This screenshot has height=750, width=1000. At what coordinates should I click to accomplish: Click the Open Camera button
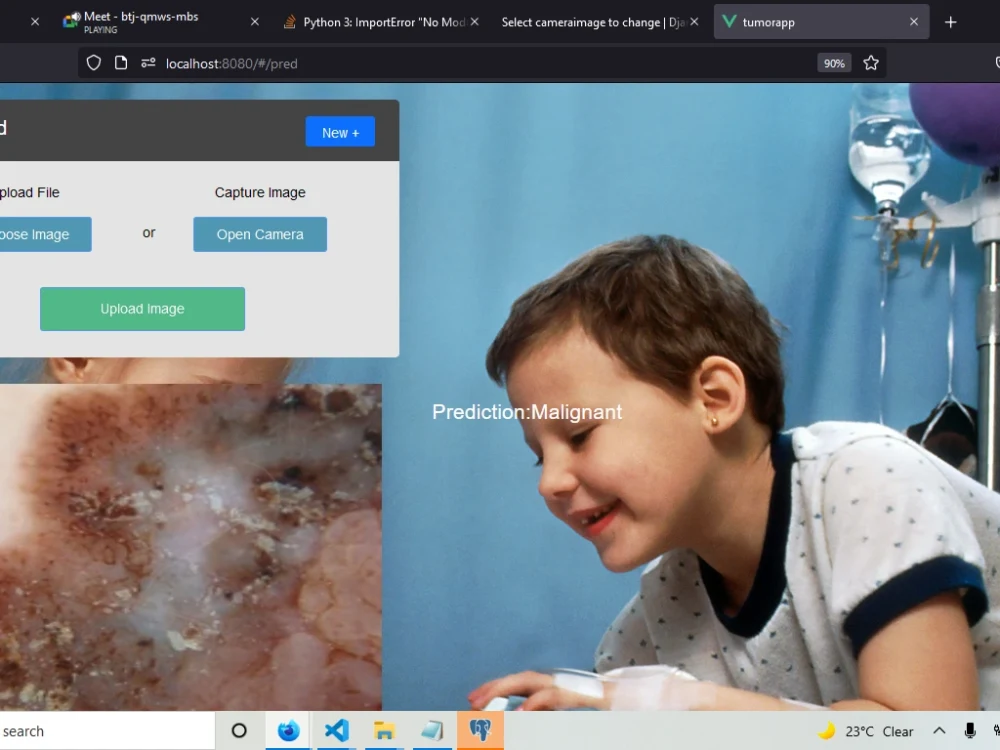(x=260, y=234)
